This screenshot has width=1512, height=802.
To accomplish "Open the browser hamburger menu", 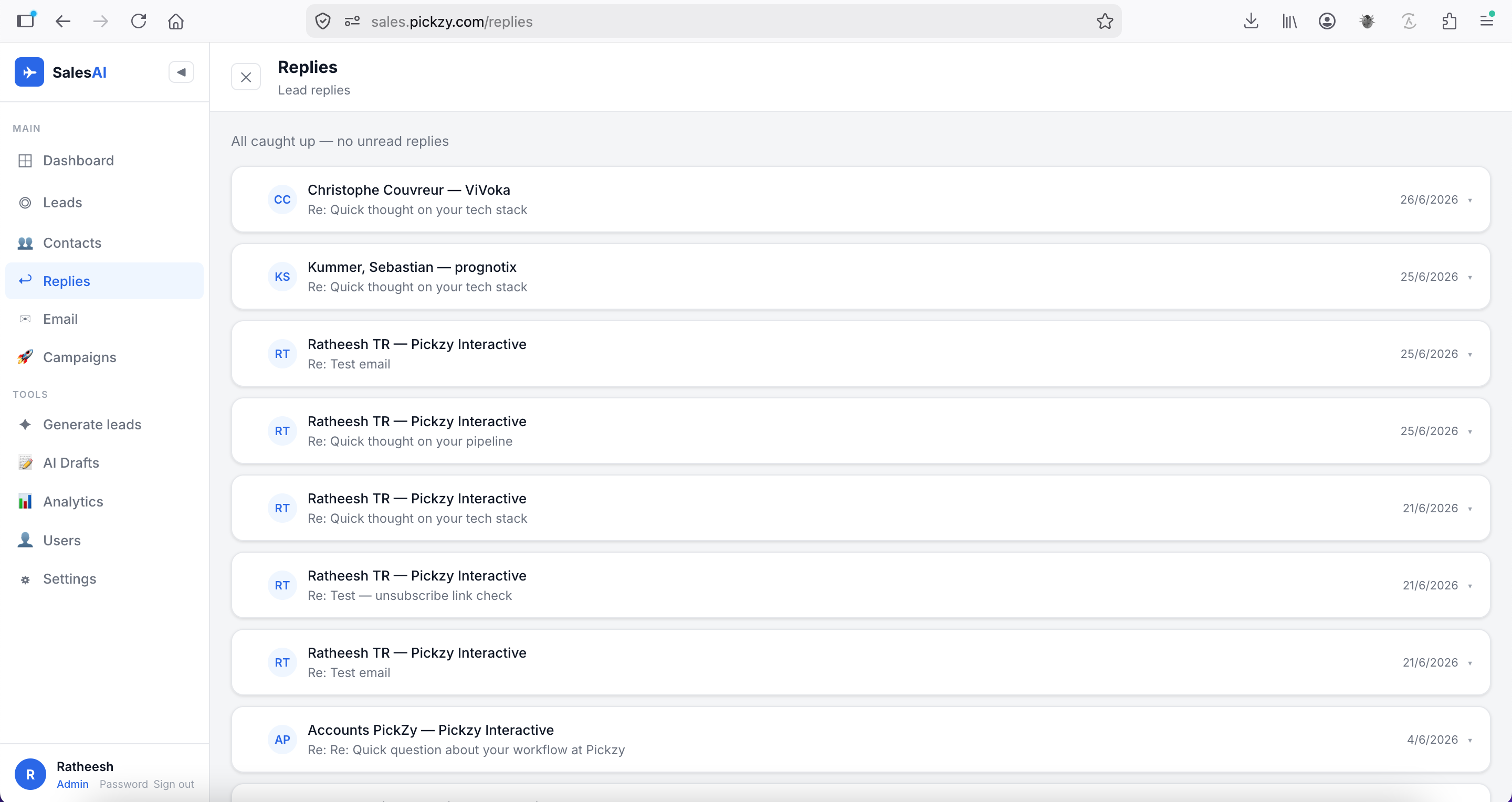I will pyautogui.click(x=1487, y=22).
